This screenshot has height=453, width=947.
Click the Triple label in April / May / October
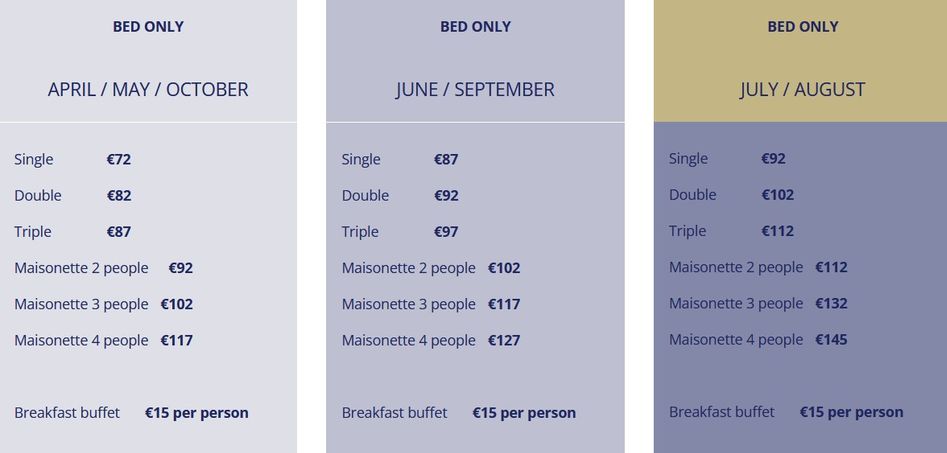(33, 231)
